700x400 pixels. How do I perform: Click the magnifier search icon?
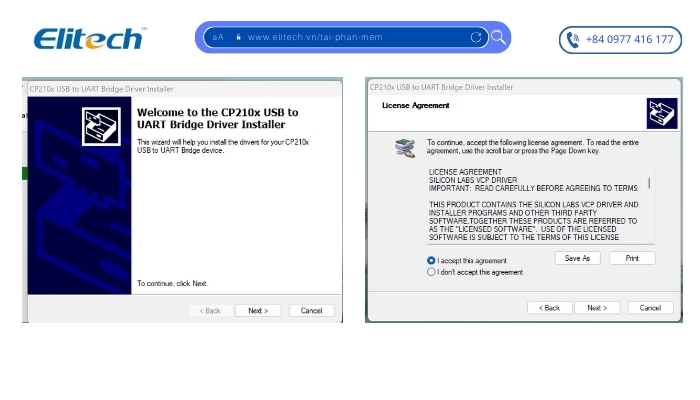[x=499, y=38]
